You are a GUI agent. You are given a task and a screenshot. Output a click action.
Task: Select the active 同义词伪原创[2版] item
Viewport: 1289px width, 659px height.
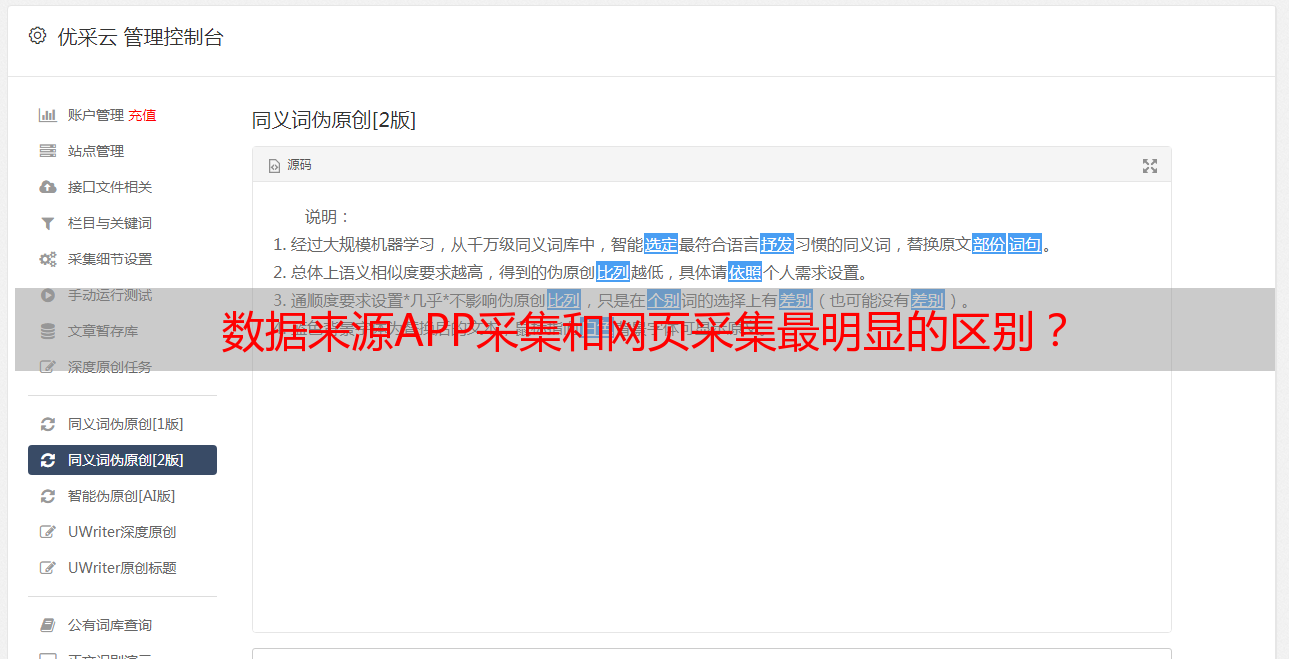point(122,460)
